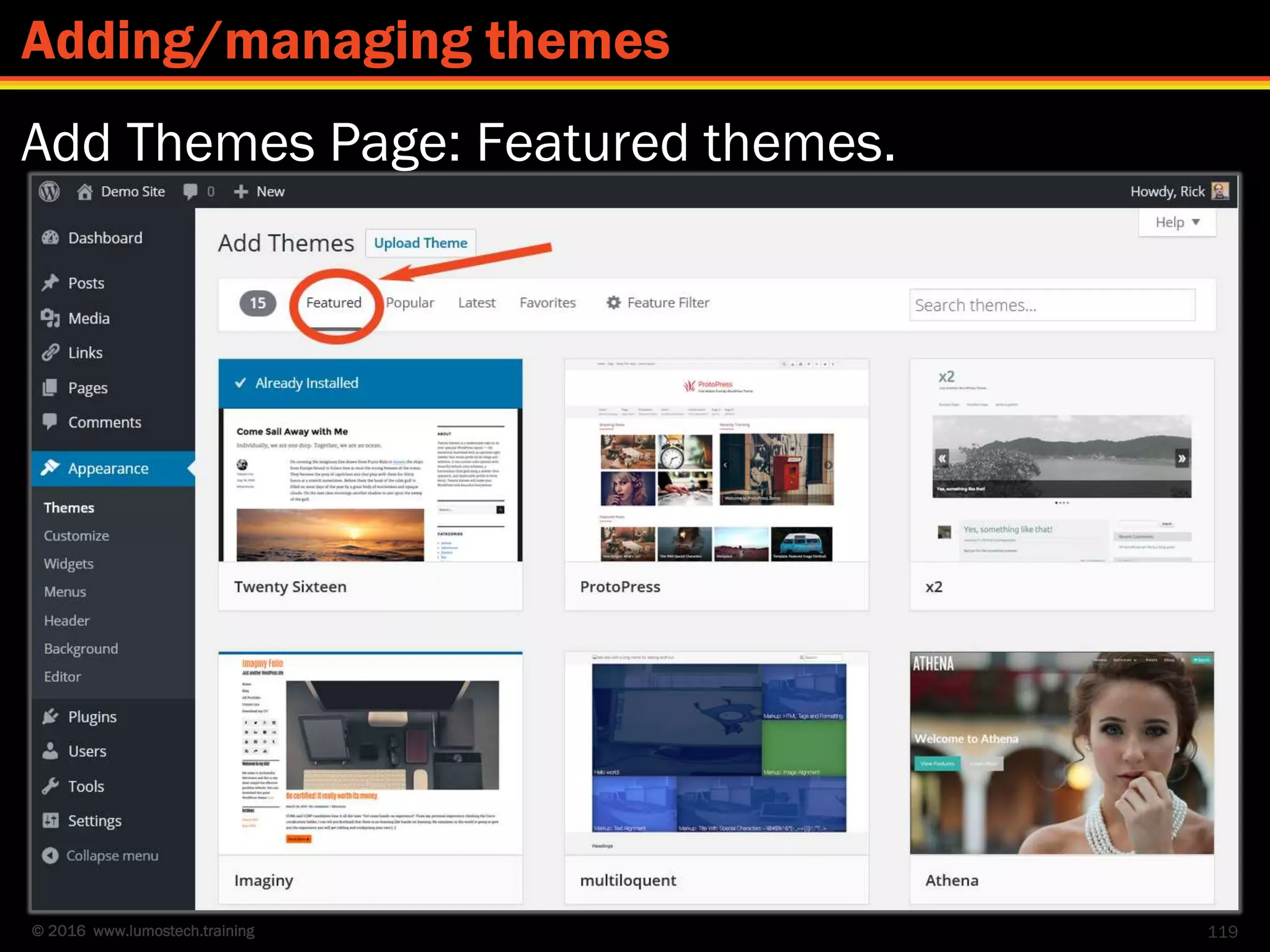Open the x2 theme thumbnail

tap(1062, 460)
